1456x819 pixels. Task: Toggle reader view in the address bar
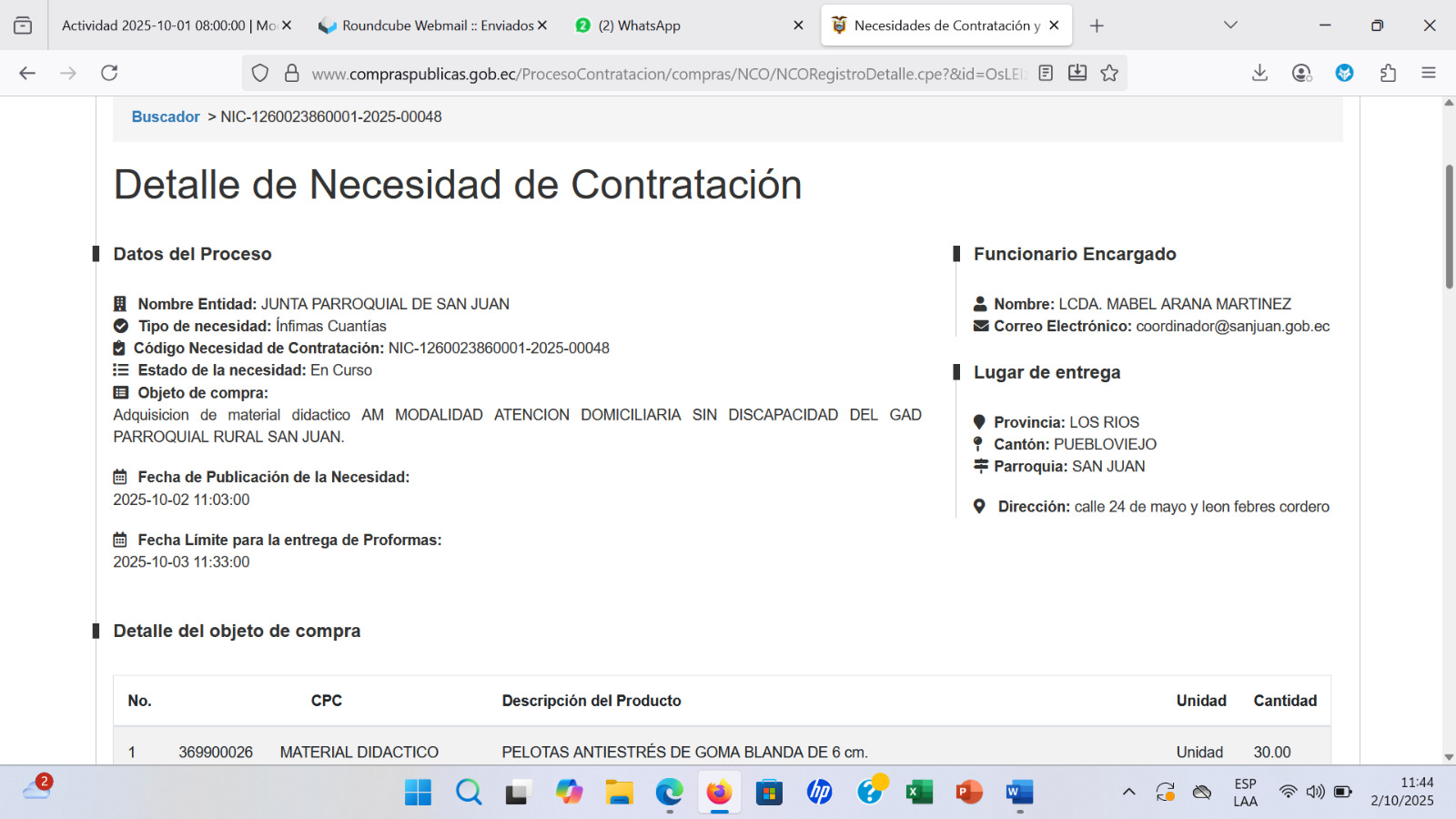pyautogui.click(x=1046, y=73)
